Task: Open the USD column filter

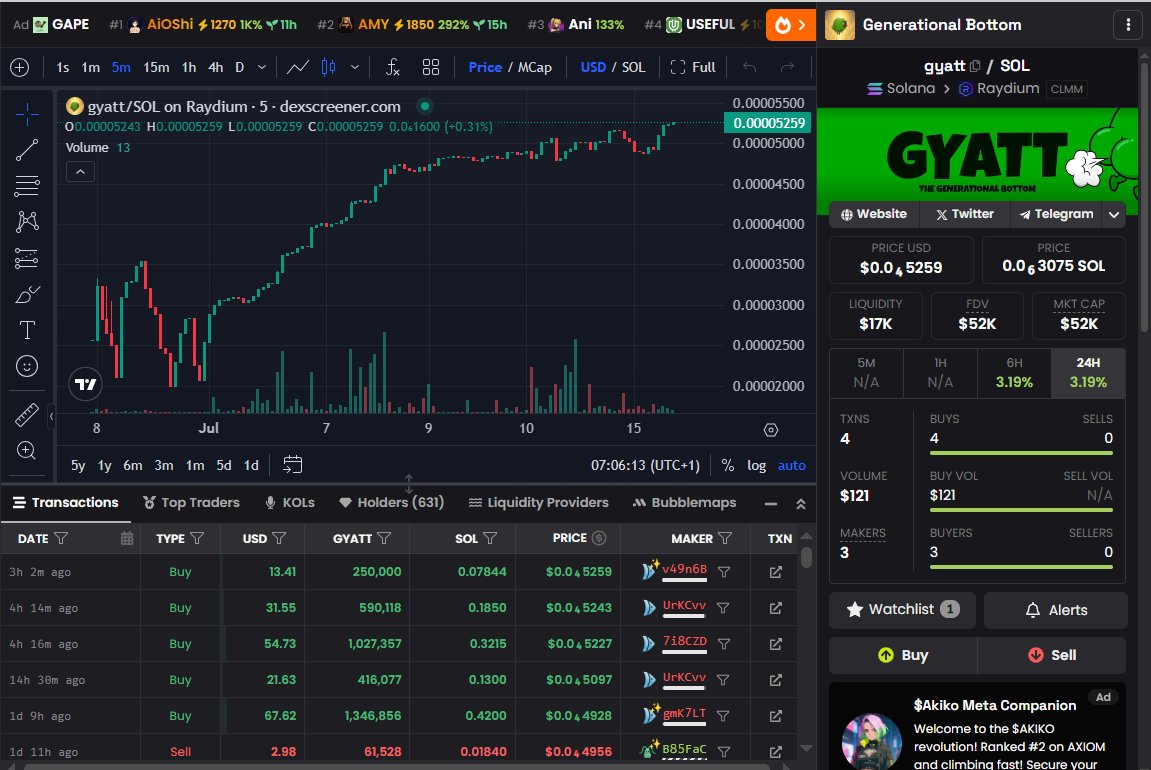Action: click(279, 539)
